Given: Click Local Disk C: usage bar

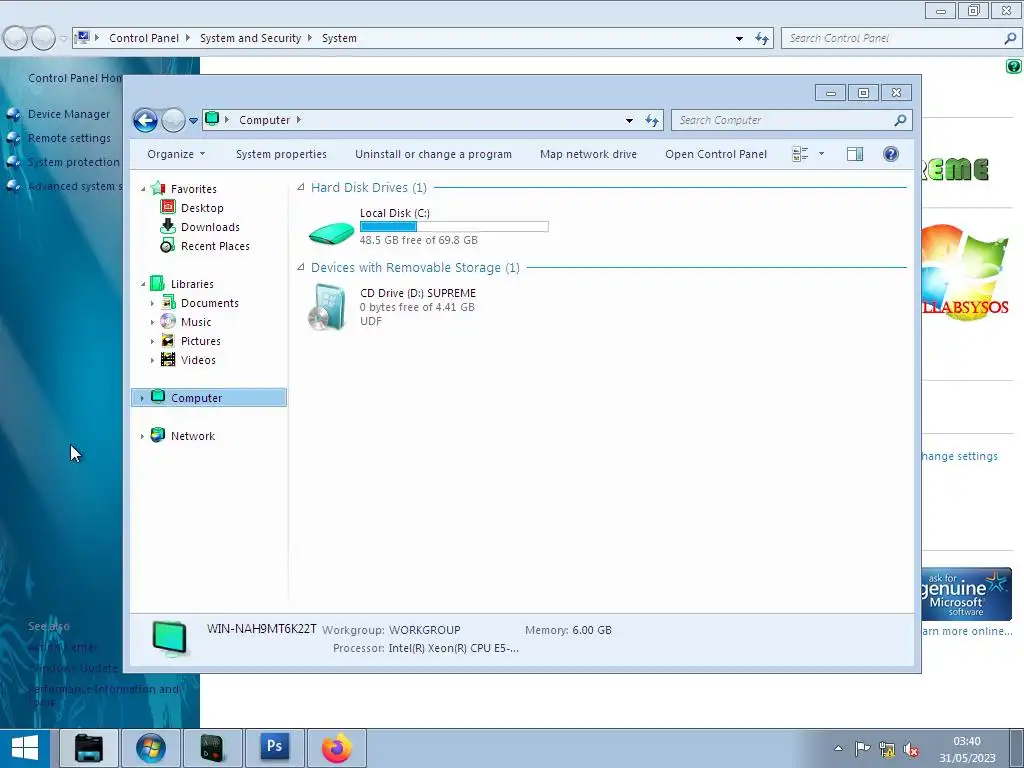Looking at the screenshot, I should pyautogui.click(x=454, y=227).
